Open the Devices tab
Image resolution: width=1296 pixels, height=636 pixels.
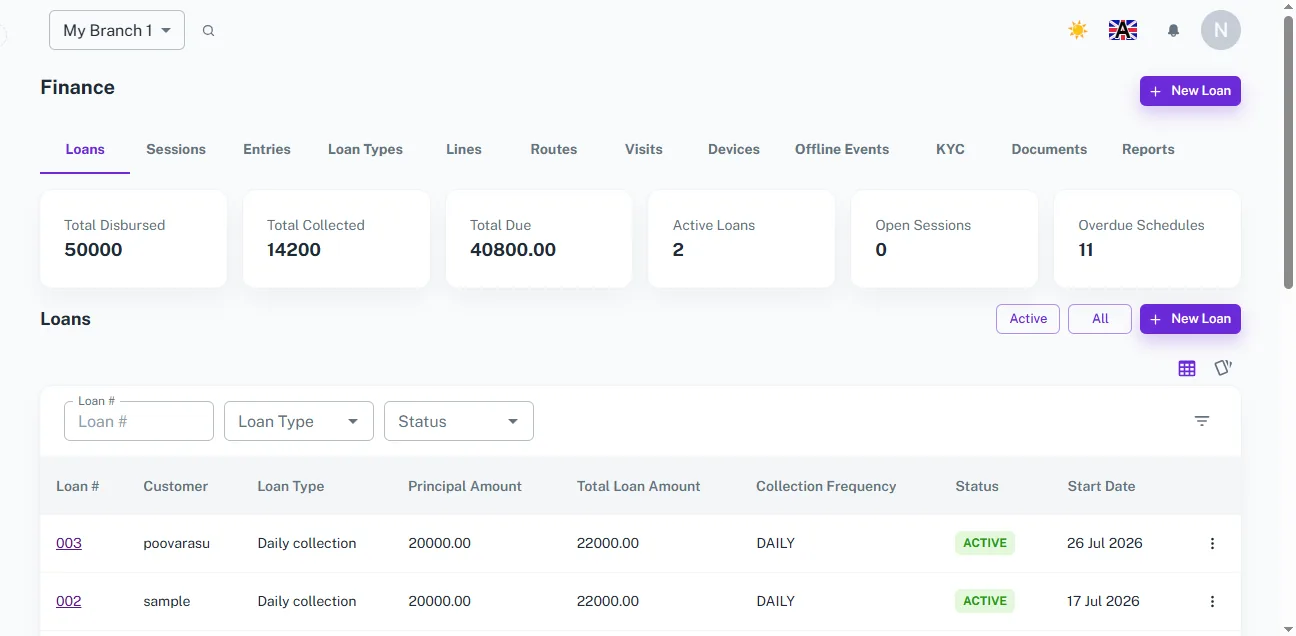(734, 149)
